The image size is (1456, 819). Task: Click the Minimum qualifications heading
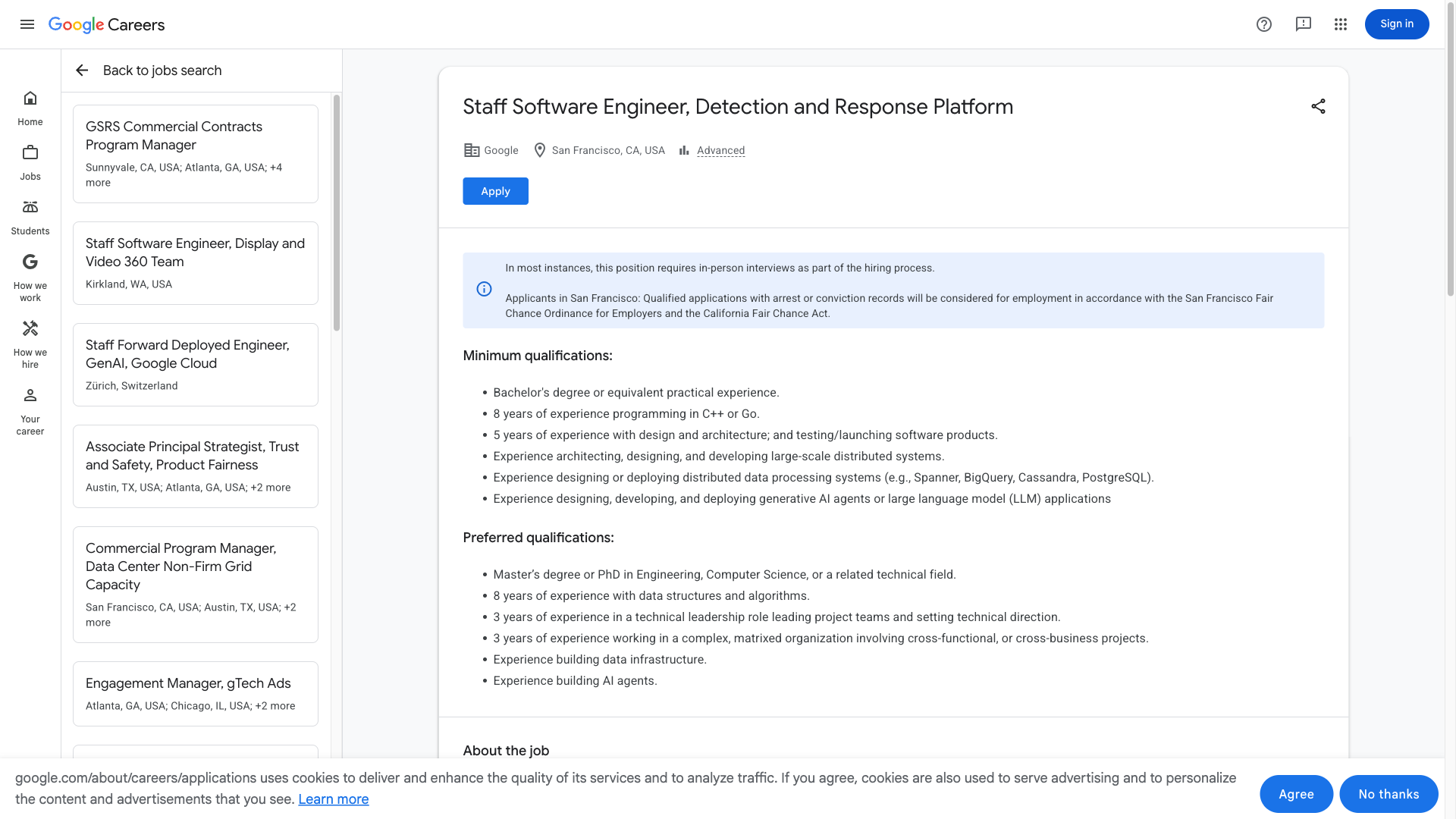538,356
